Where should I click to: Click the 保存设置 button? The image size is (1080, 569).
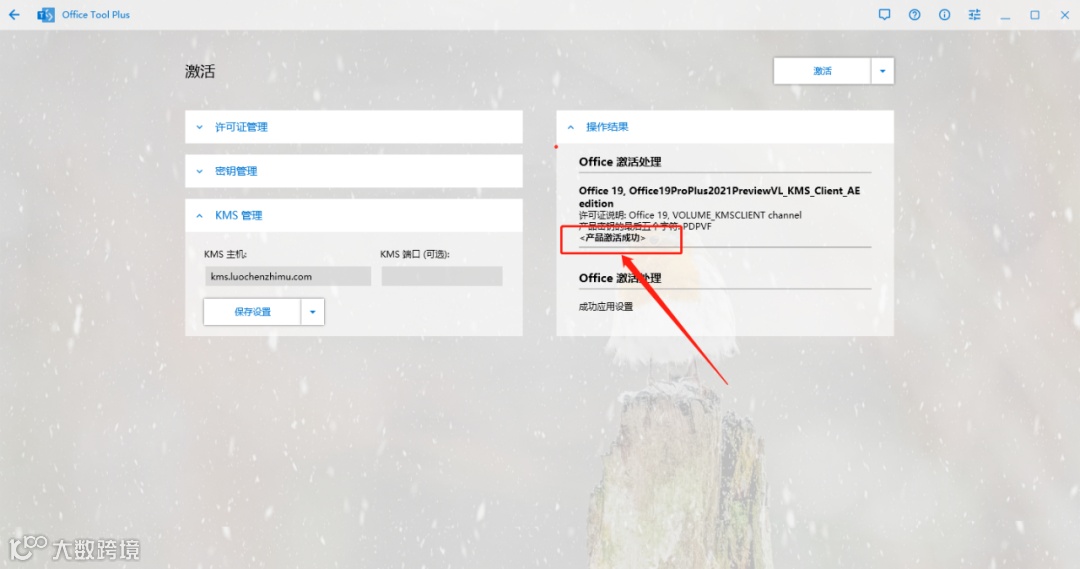pyautogui.click(x=252, y=312)
